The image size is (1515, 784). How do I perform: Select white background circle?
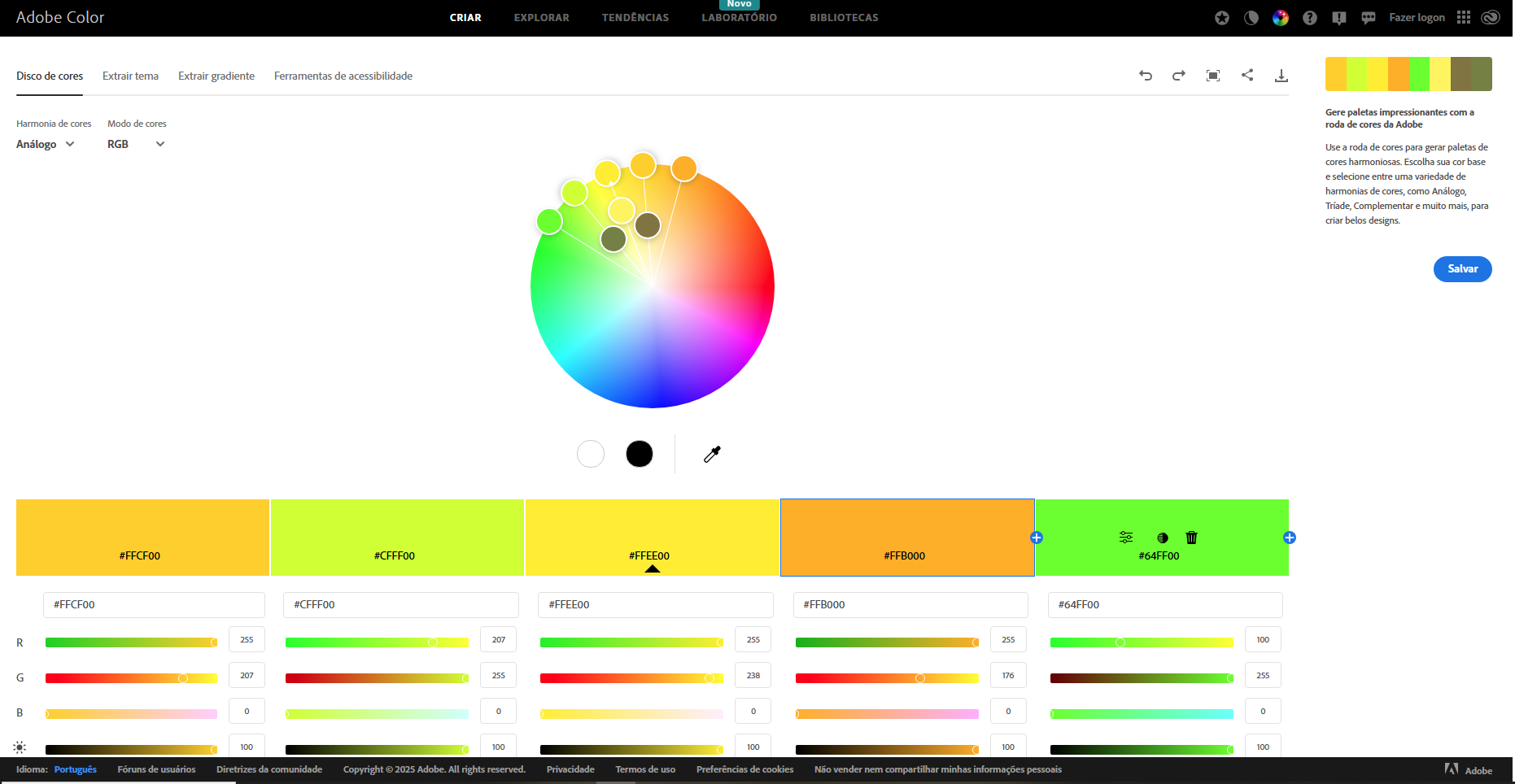coord(591,454)
